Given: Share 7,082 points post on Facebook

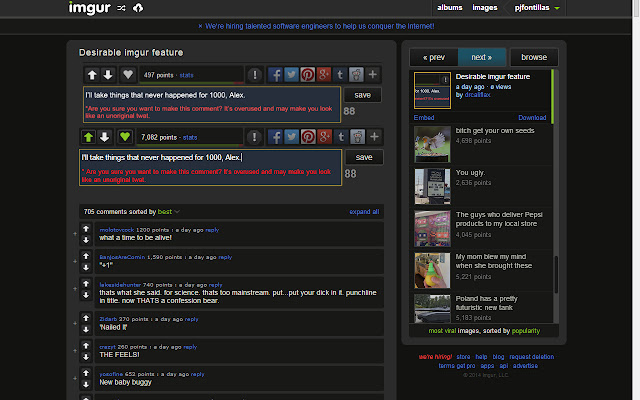Looking at the screenshot, I should (276, 137).
